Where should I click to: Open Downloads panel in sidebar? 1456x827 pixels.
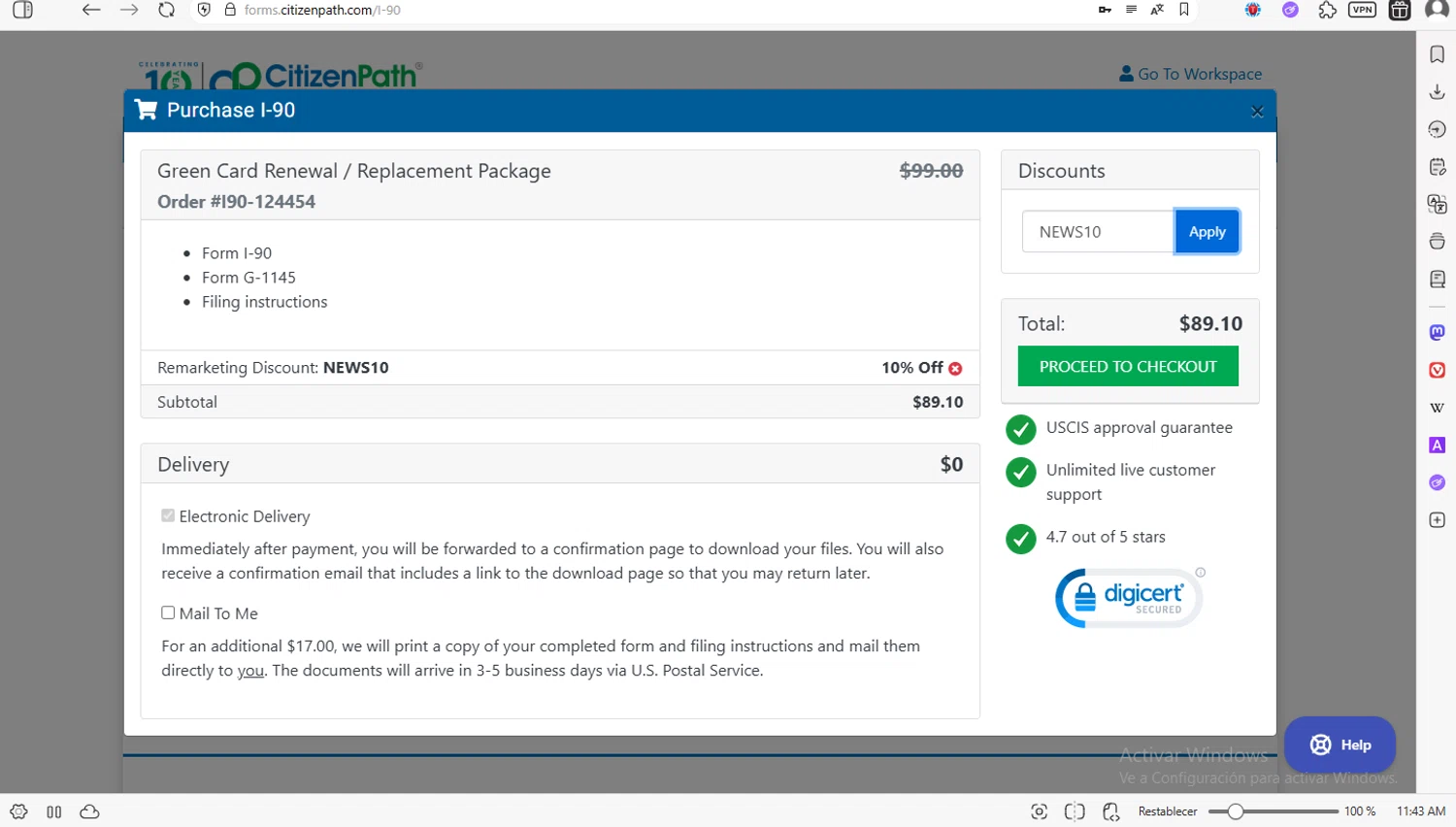(x=1438, y=92)
